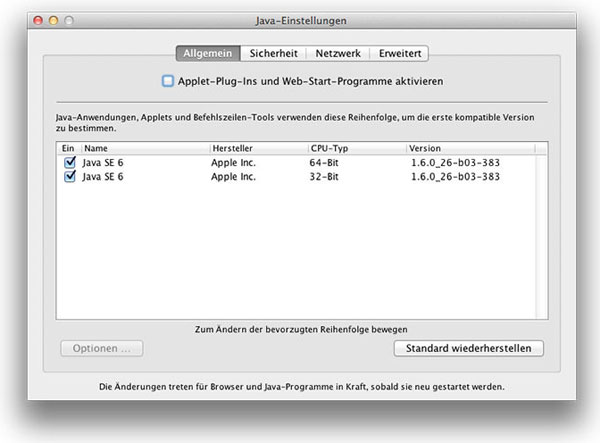Select the Java SE 6 64-Bit row

click(300, 161)
